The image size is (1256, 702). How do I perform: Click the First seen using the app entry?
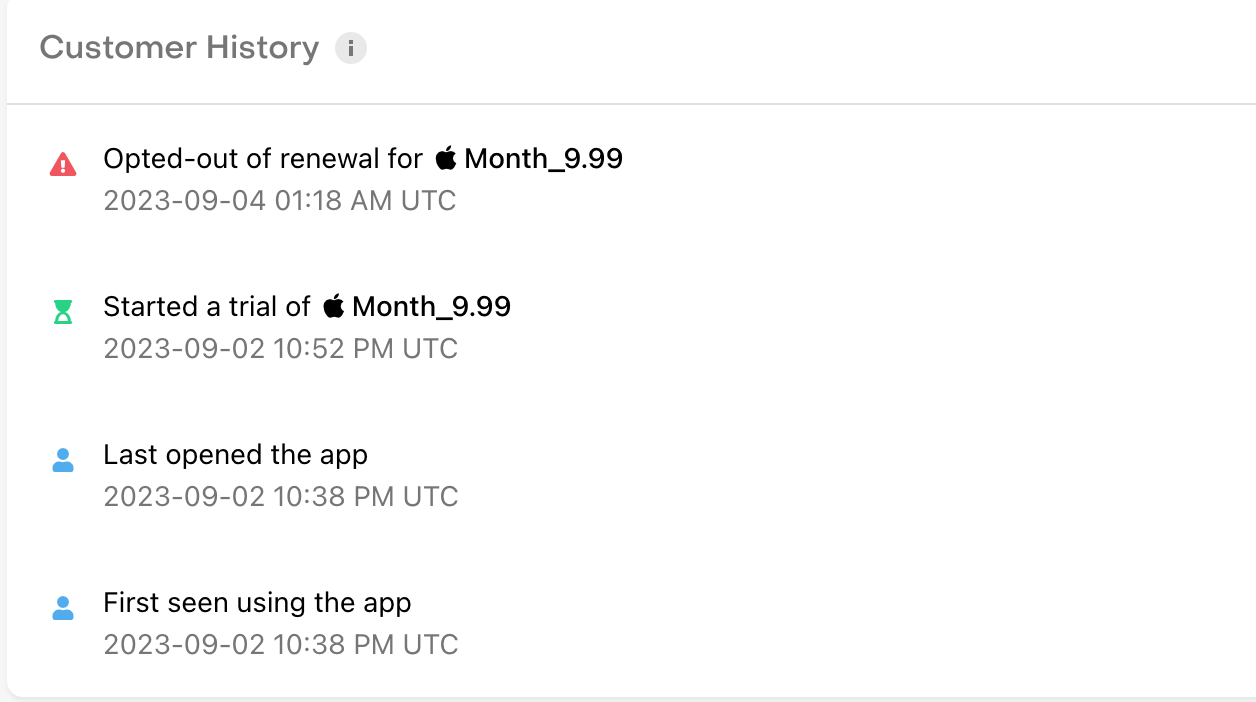pyautogui.click(x=257, y=603)
